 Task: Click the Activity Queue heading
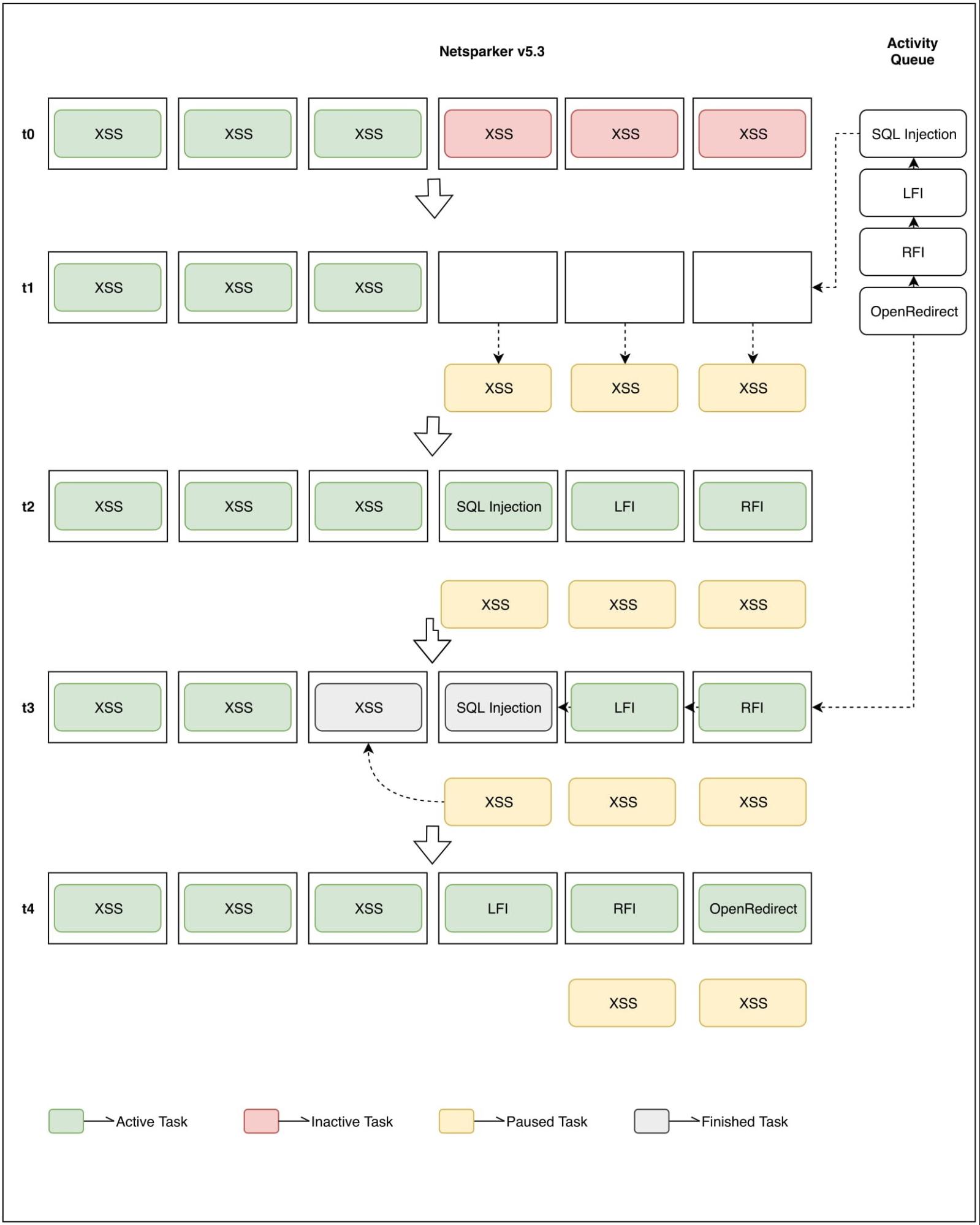click(912, 51)
